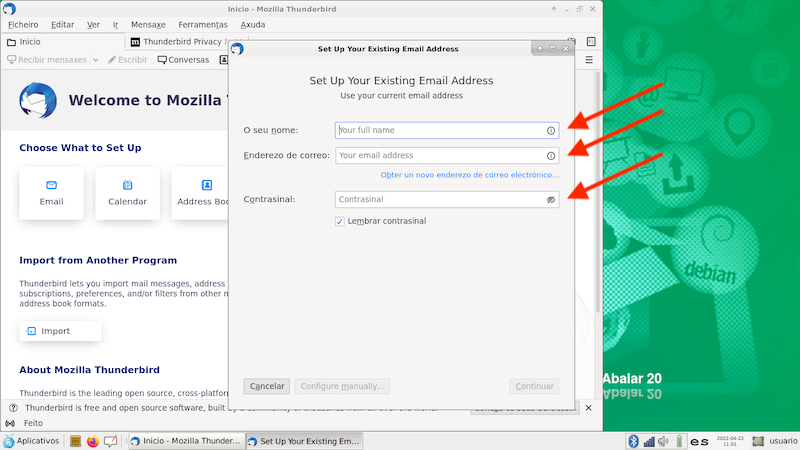Image resolution: width=800 pixels, height=450 pixels.
Task: Open the Calendar setup card
Action: point(127,193)
